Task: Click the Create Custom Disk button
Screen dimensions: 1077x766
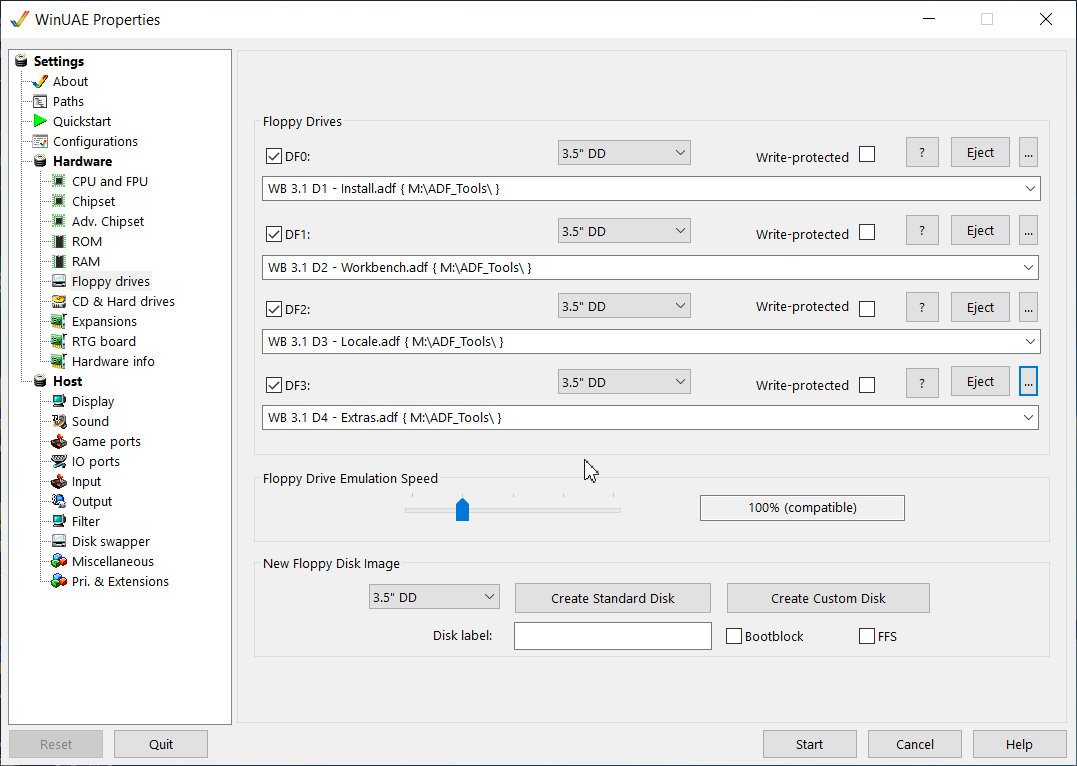Action: click(828, 598)
